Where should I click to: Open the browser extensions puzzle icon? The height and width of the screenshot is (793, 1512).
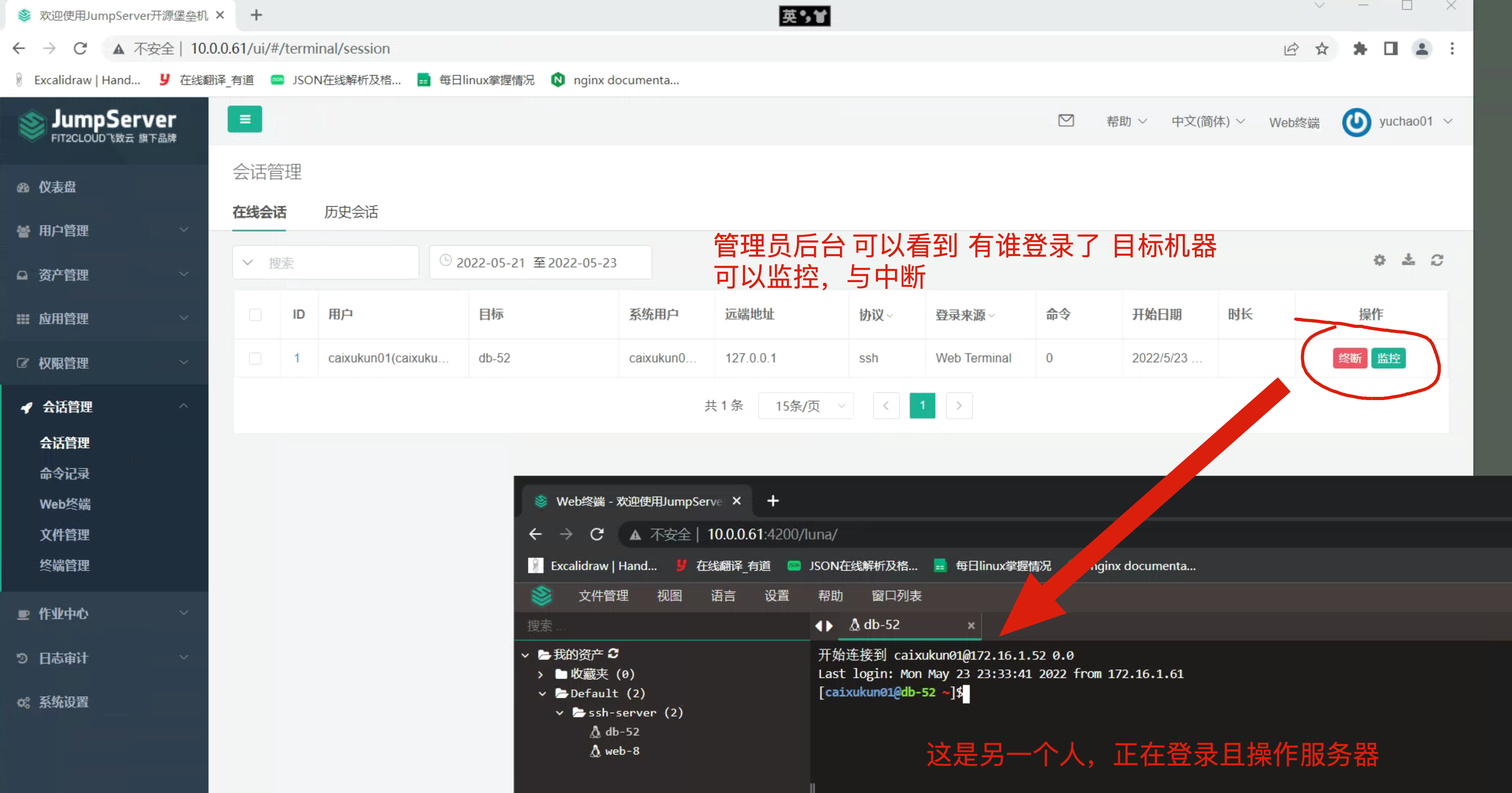point(1359,49)
